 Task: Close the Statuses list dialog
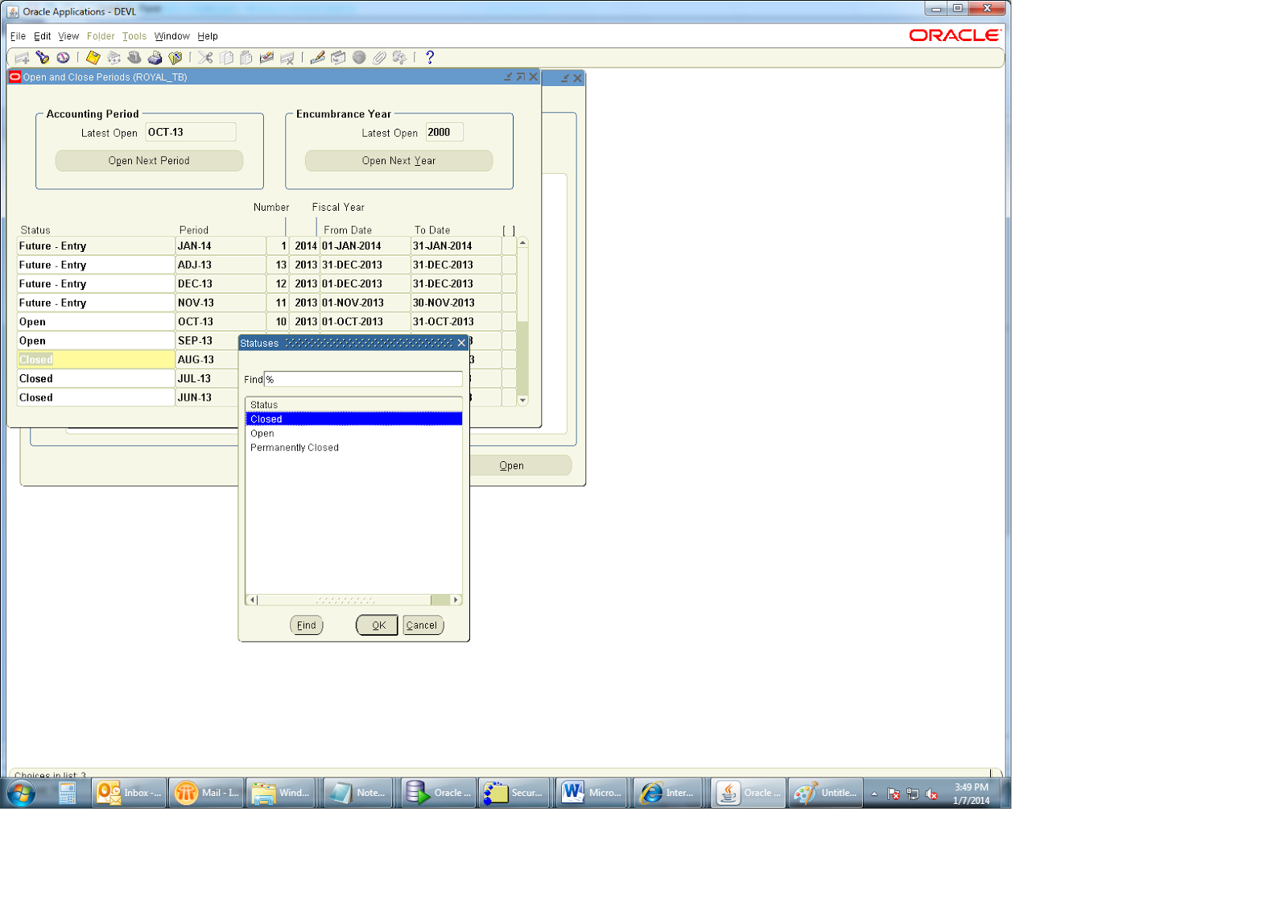click(461, 343)
